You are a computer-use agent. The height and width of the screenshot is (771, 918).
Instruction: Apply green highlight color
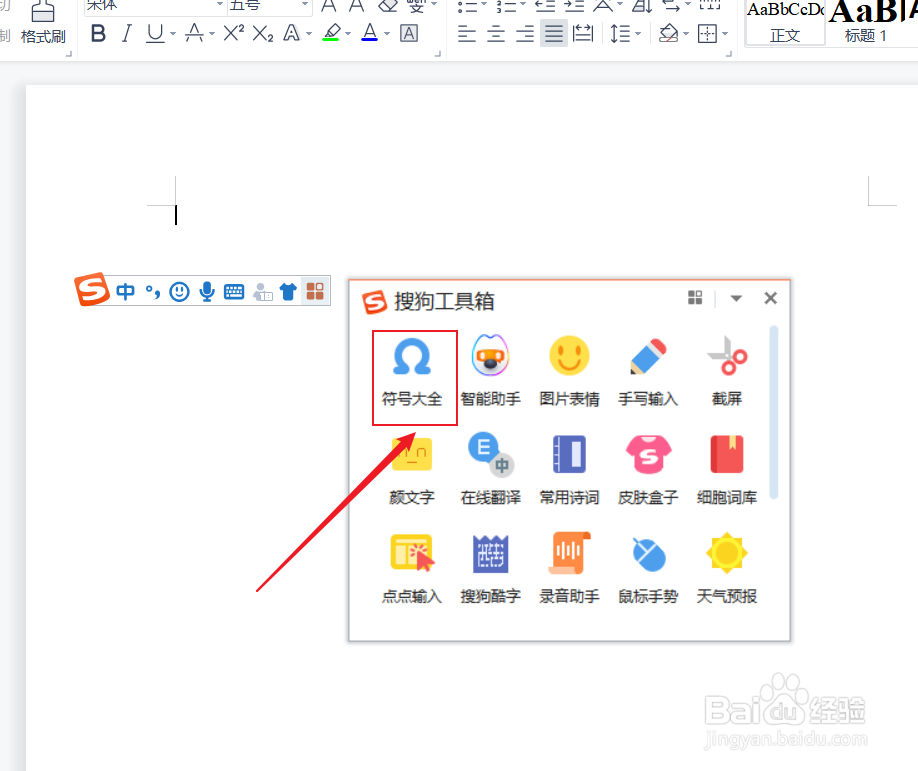point(332,33)
